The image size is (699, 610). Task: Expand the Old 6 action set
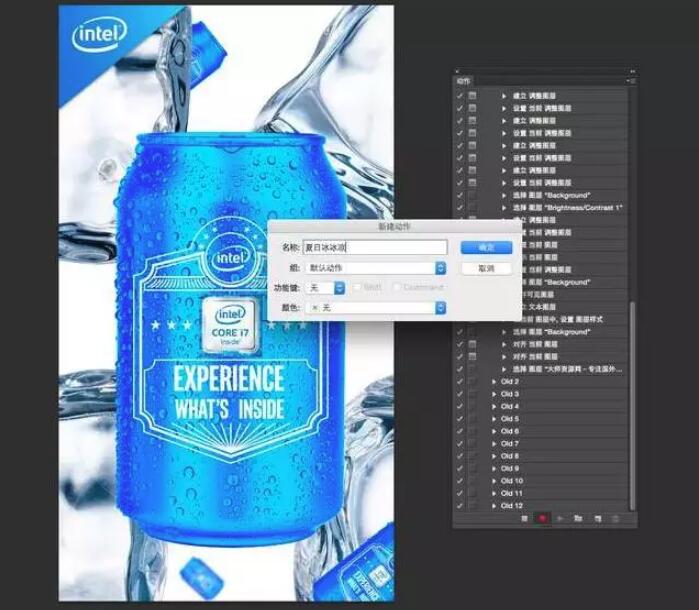[494, 432]
